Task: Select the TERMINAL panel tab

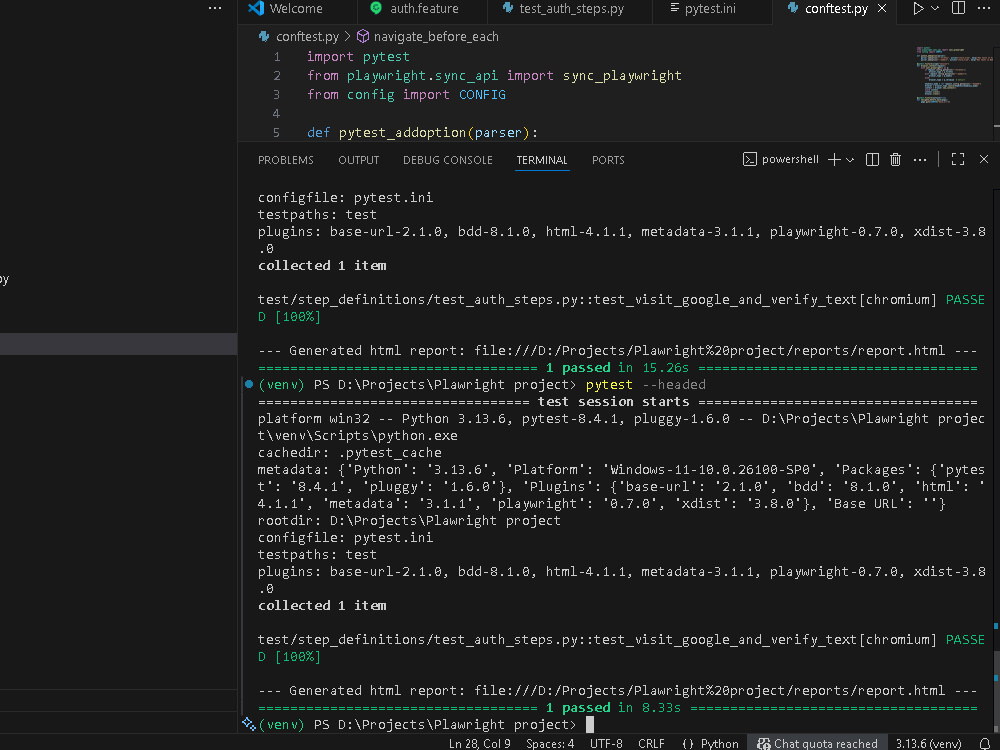Action: (542, 160)
